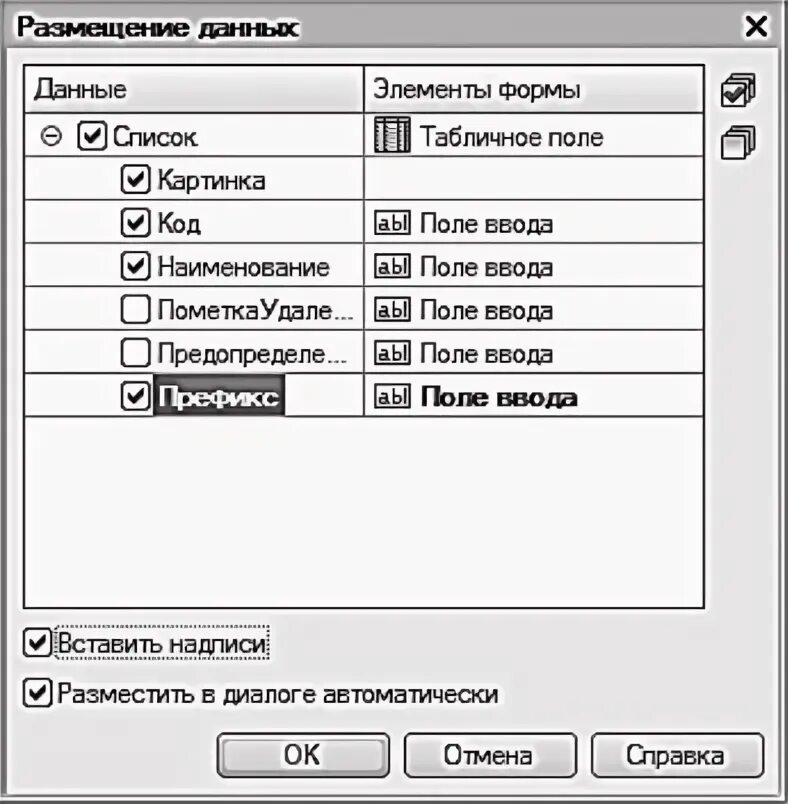Uncheck the Картинка checkbox
788x804 pixels.
click(135, 179)
